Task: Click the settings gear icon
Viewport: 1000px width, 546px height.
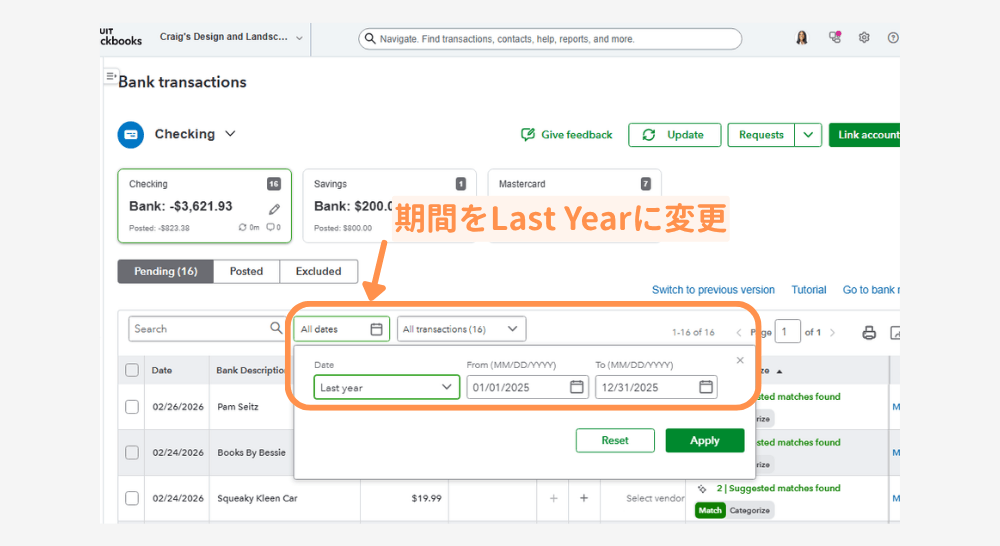Action: coord(864,38)
